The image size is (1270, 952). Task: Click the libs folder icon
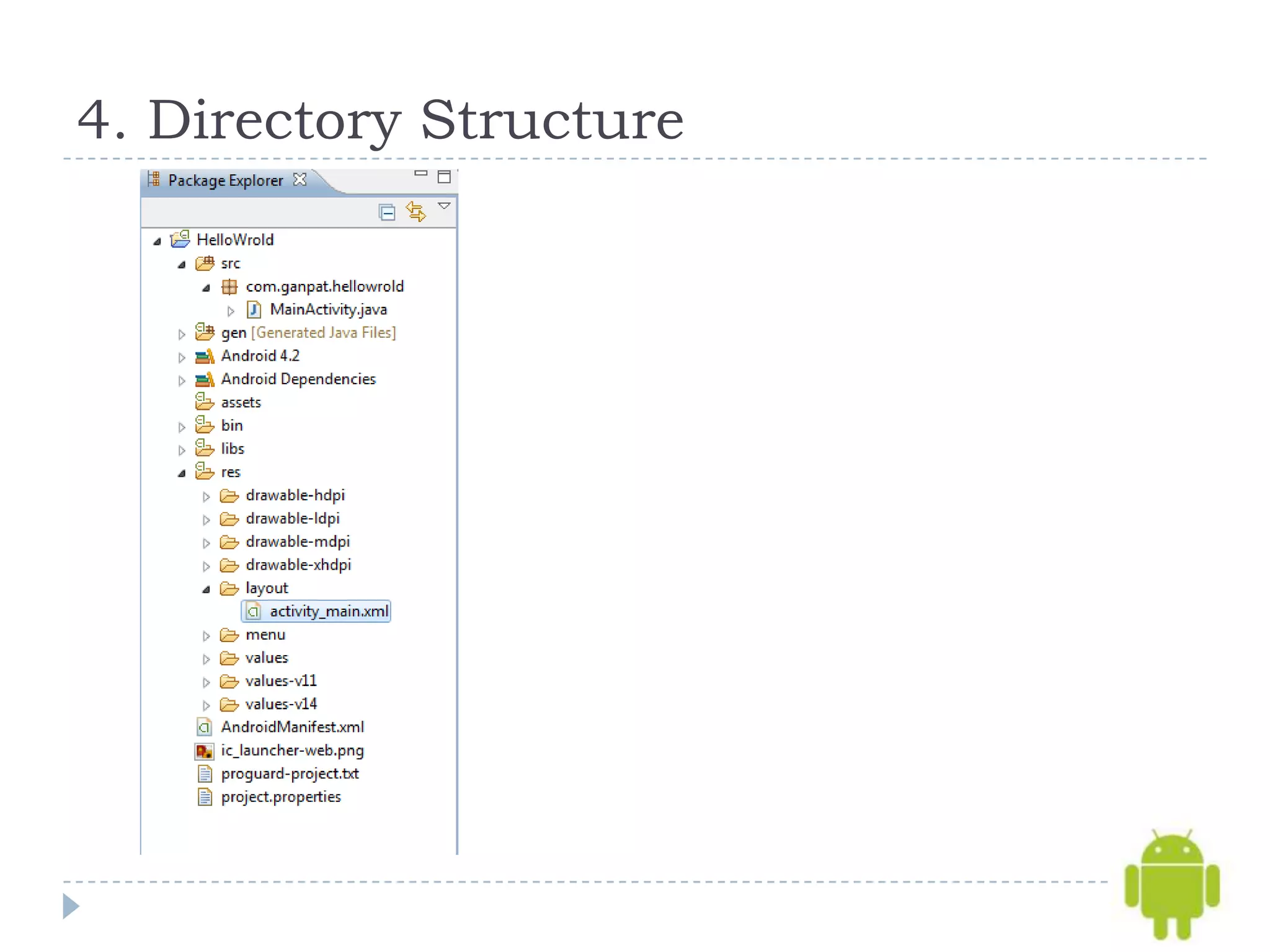point(205,447)
